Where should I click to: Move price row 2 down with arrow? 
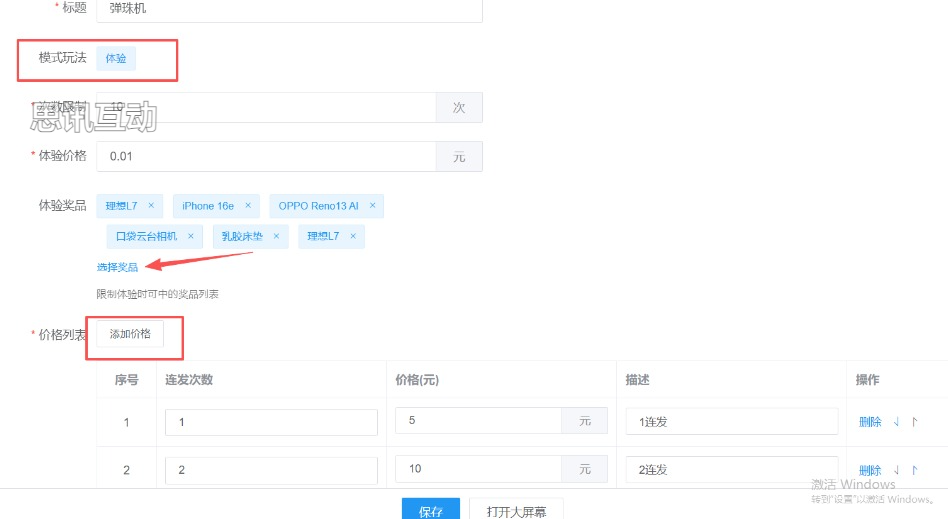click(x=896, y=470)
